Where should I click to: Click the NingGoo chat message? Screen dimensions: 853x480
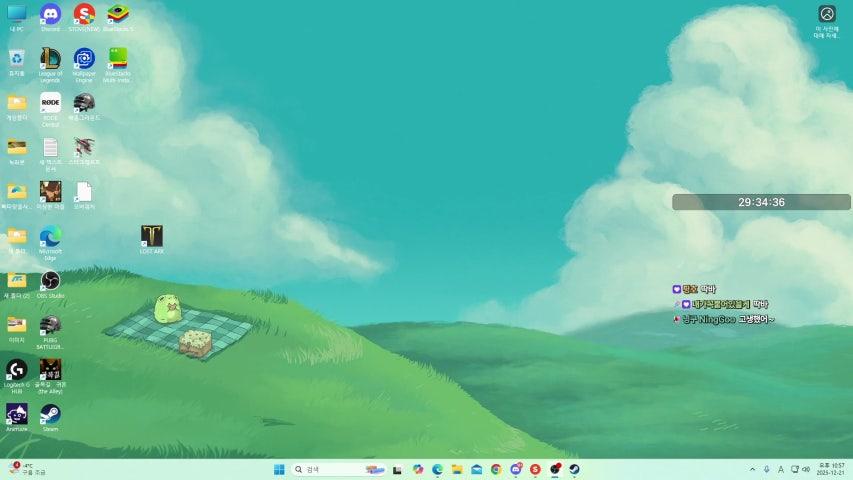[724, 319]
